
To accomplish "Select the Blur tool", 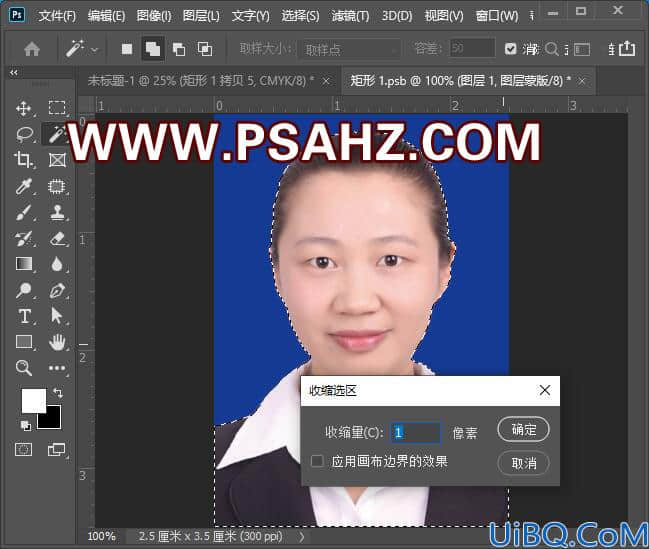I will tap(57, 264).
